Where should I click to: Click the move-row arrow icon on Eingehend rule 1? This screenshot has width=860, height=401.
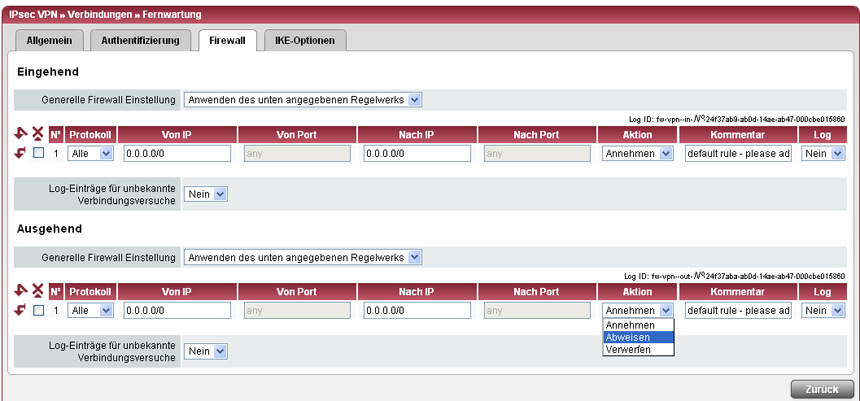21,153
